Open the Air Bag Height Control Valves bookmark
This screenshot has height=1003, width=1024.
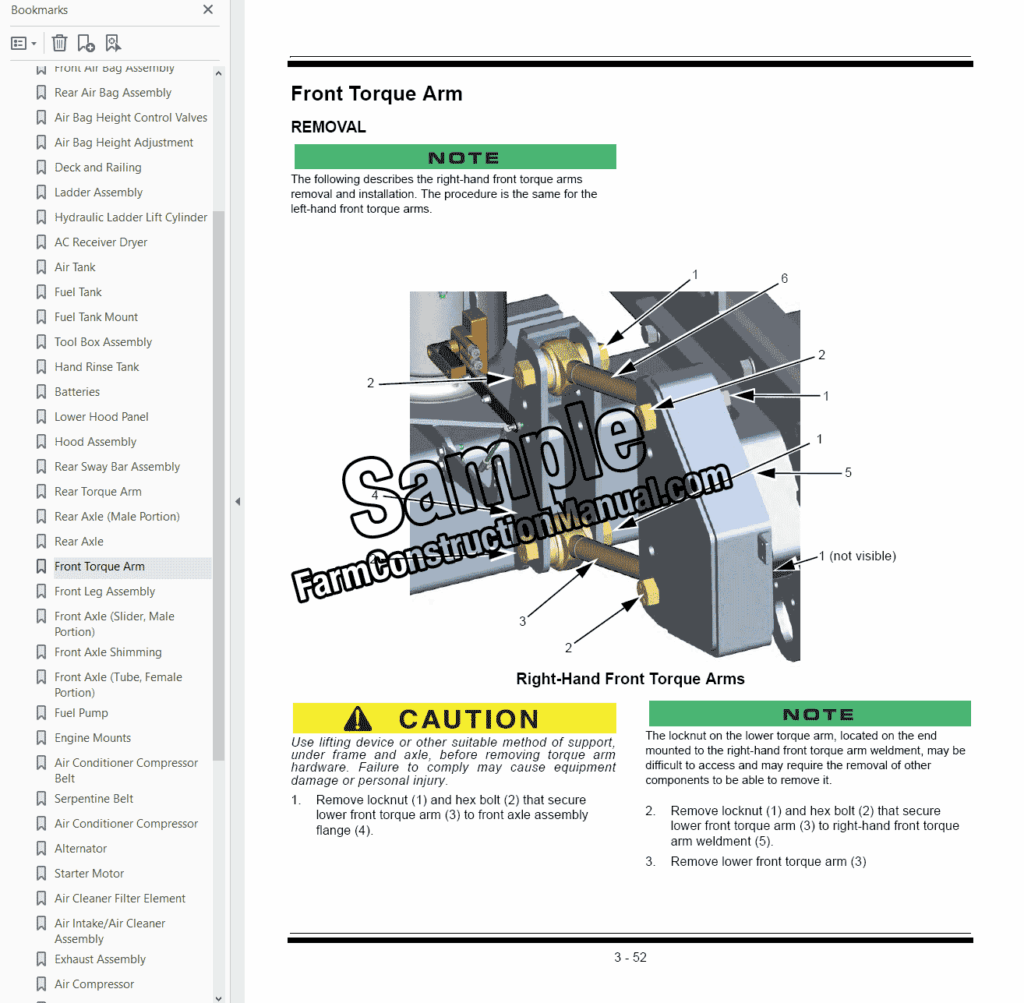point(131,118)
